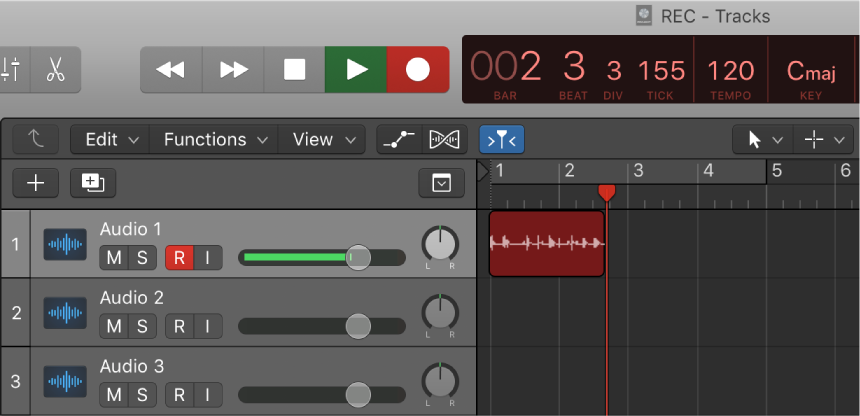The image size is (860, 416).
Task: Click the Duplicate Track button
Action: (93, 183)
